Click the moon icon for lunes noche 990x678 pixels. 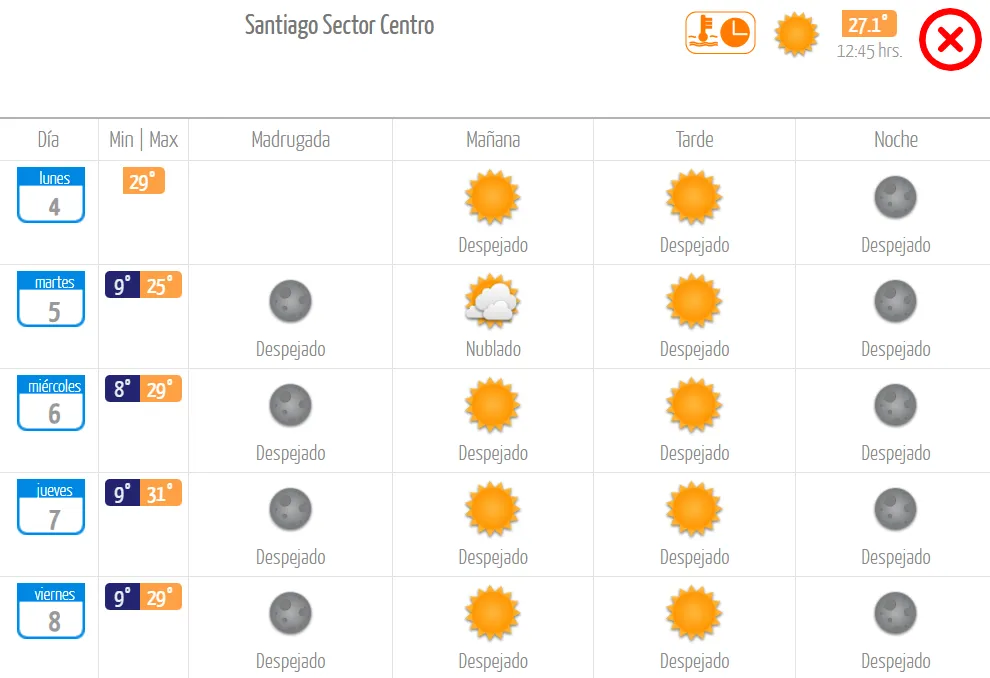895,197
